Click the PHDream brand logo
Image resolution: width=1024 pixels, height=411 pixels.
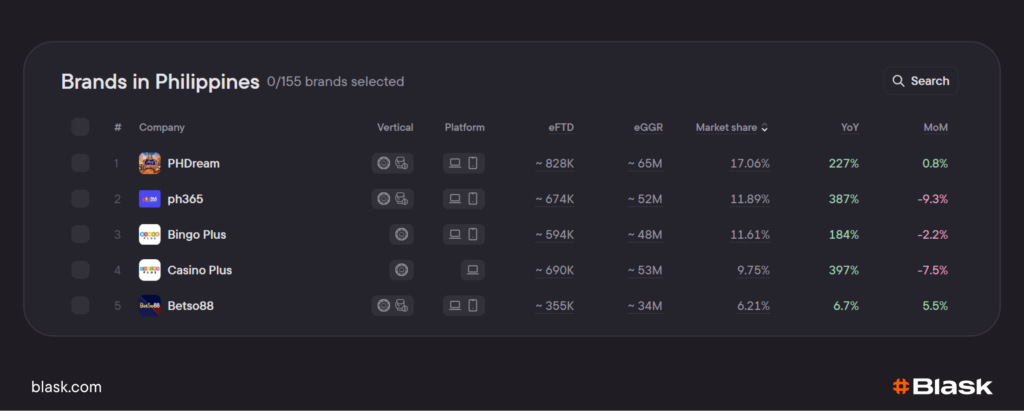pyautogui.click(x=150, y=163)
